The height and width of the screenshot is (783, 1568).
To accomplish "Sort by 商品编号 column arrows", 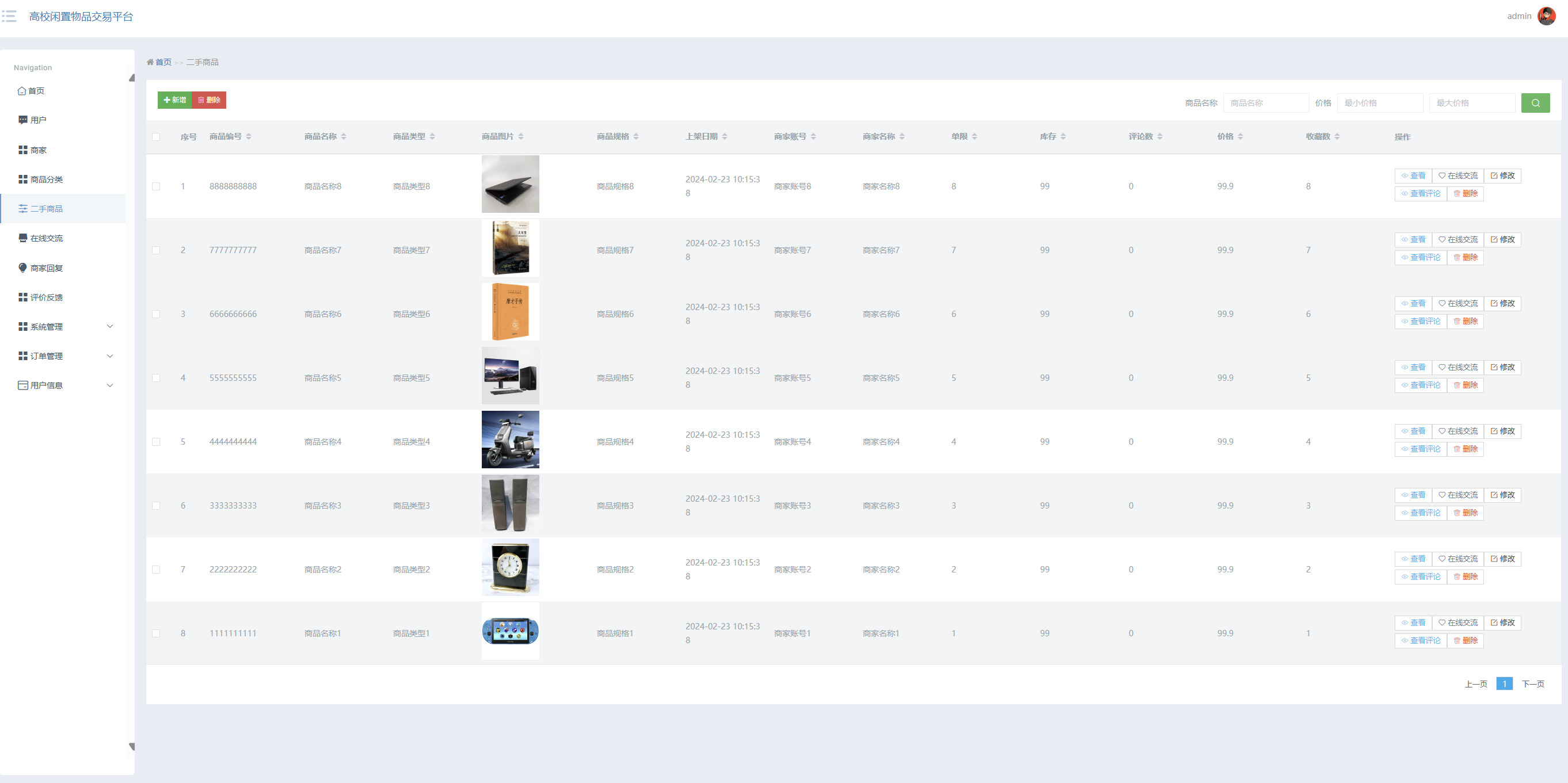I will click(x=248, y=136).
